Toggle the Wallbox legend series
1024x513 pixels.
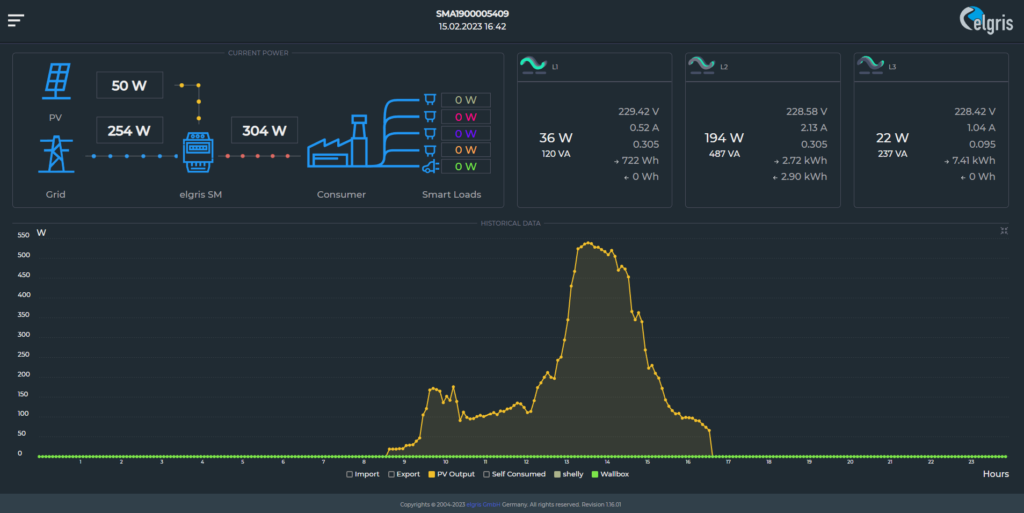(595, 474)
